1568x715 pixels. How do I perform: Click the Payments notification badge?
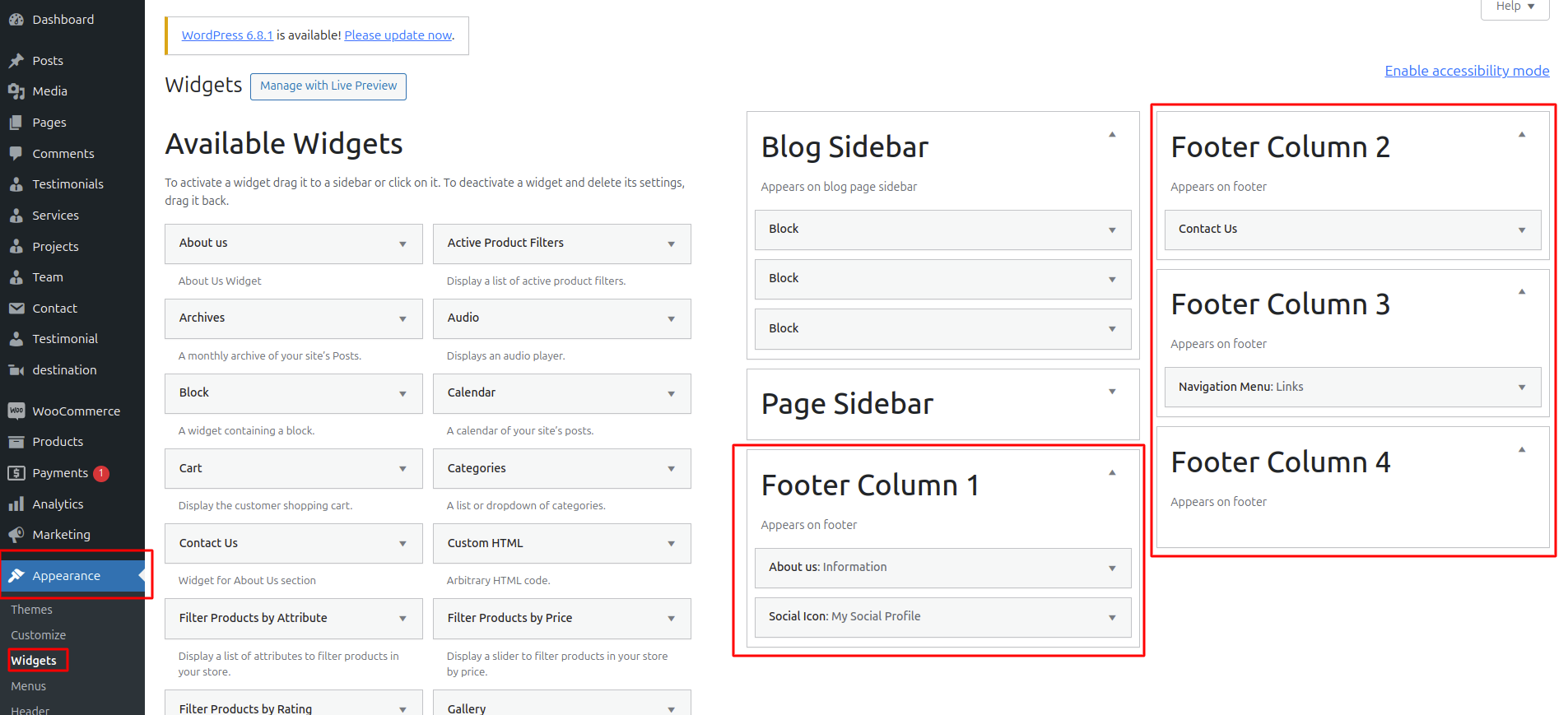click(x=101, y=473)
